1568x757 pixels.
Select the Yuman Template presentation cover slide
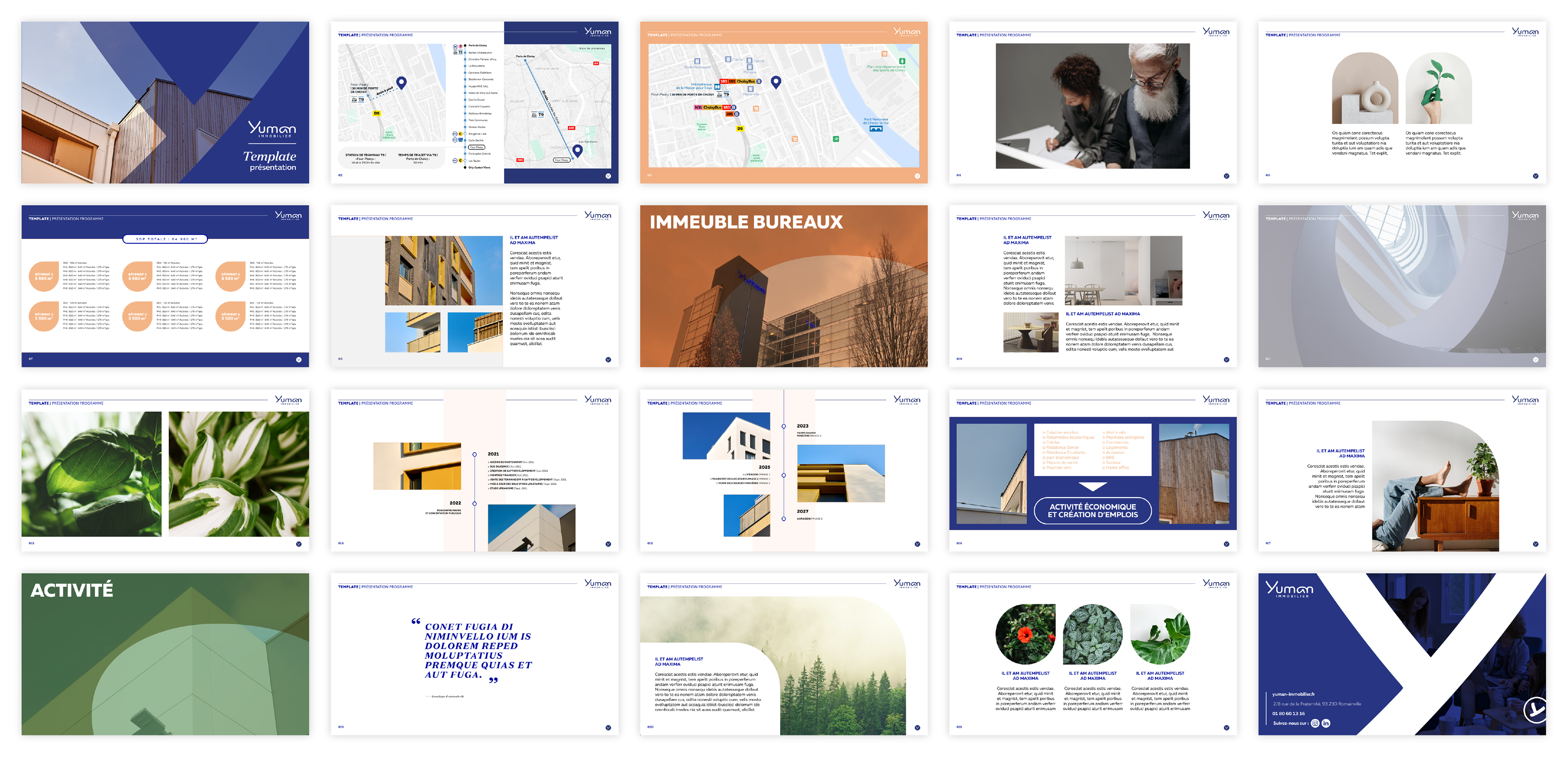[165, 102]
